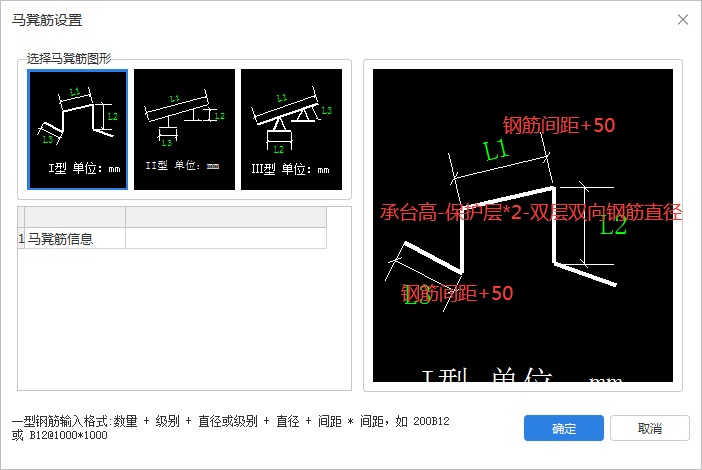Select the I型 马凳筋 shape thumbnail
The image size is (702, 470).
(x=77, y=129)
